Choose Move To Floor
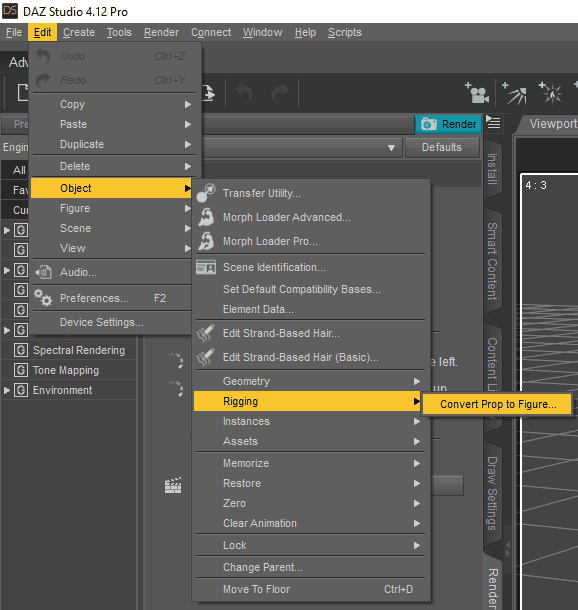The width and height of the screenshot is (578, 610). 310,589
